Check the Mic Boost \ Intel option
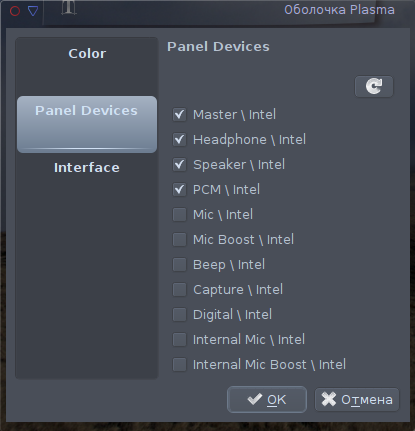415x431 pixels. coord(179,240)
